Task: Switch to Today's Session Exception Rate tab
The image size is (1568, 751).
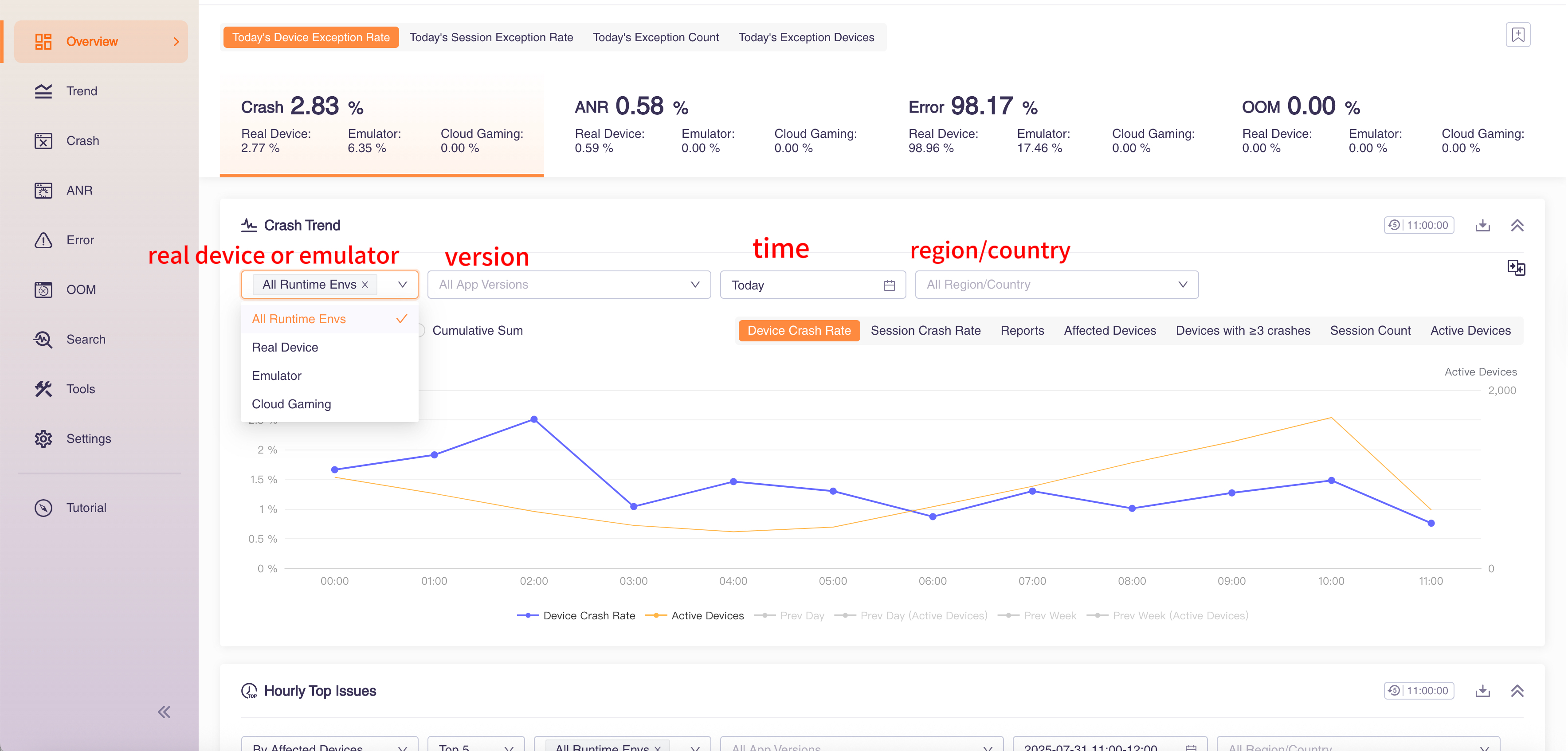Action: point(491,38)
